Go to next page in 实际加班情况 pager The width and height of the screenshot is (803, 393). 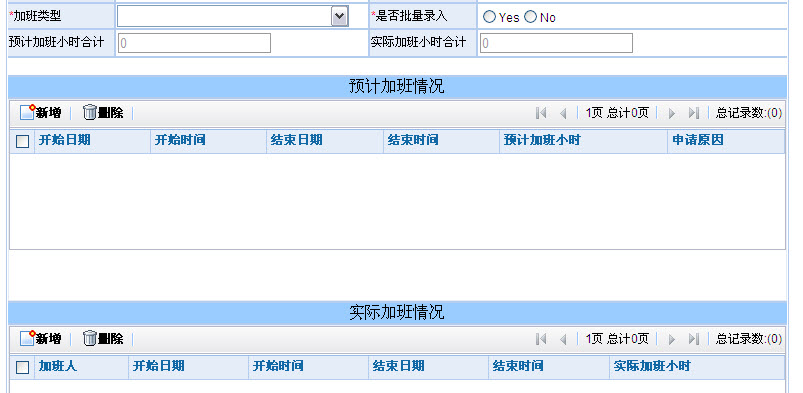coord(672,339)
